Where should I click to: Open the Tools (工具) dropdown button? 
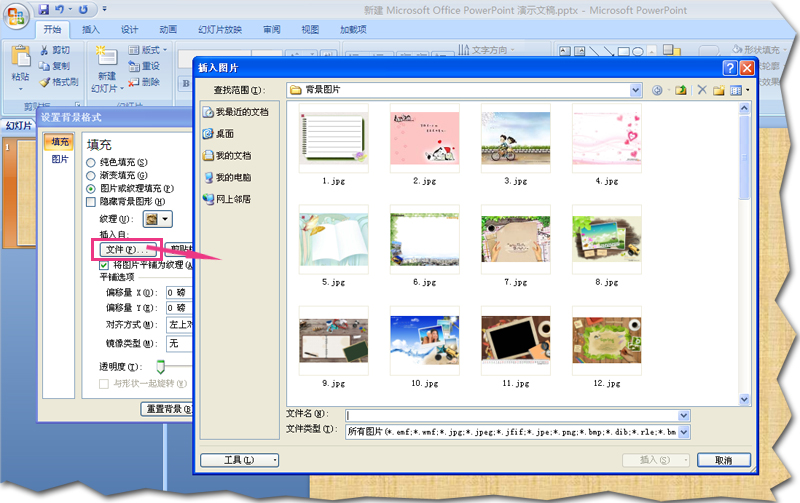click(x=239, y=460)
